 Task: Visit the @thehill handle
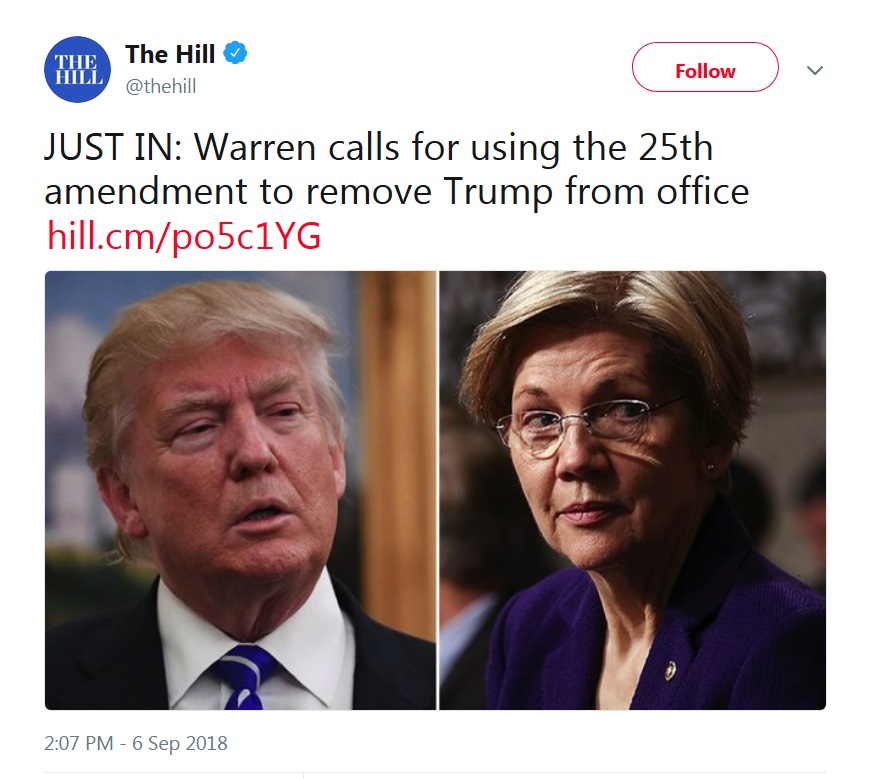(161, 86)
